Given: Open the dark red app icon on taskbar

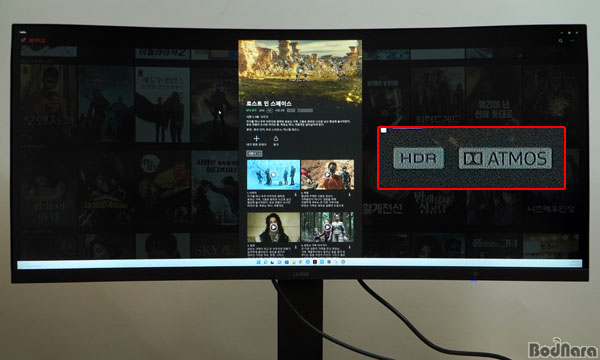Looking at the screenshot, I should (315, 262).
